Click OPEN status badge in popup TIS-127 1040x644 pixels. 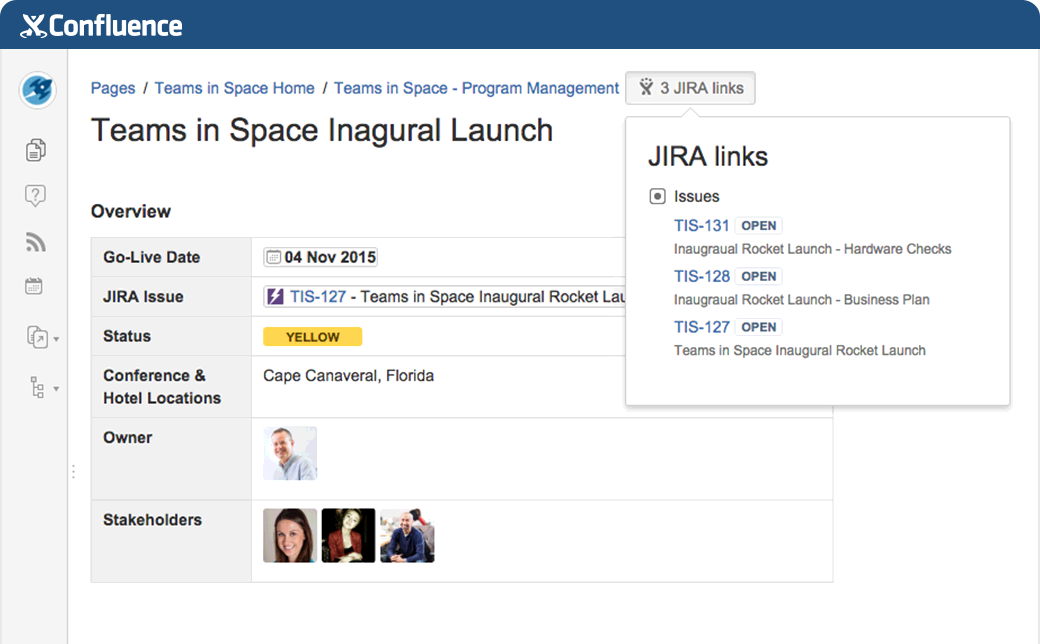pyautogui.click(x=759, y=327)
